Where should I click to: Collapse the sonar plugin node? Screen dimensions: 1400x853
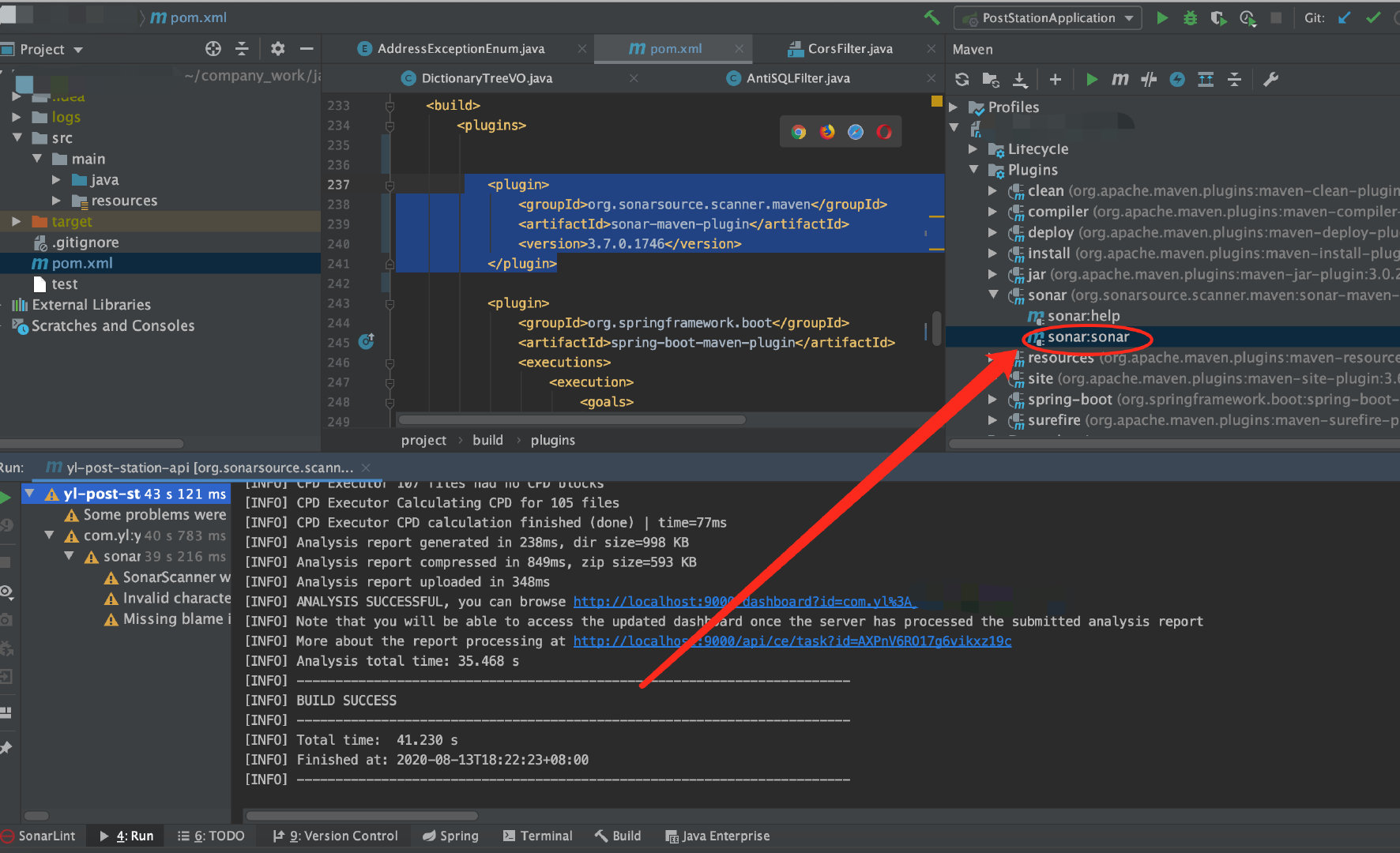[x=993, y=295]
